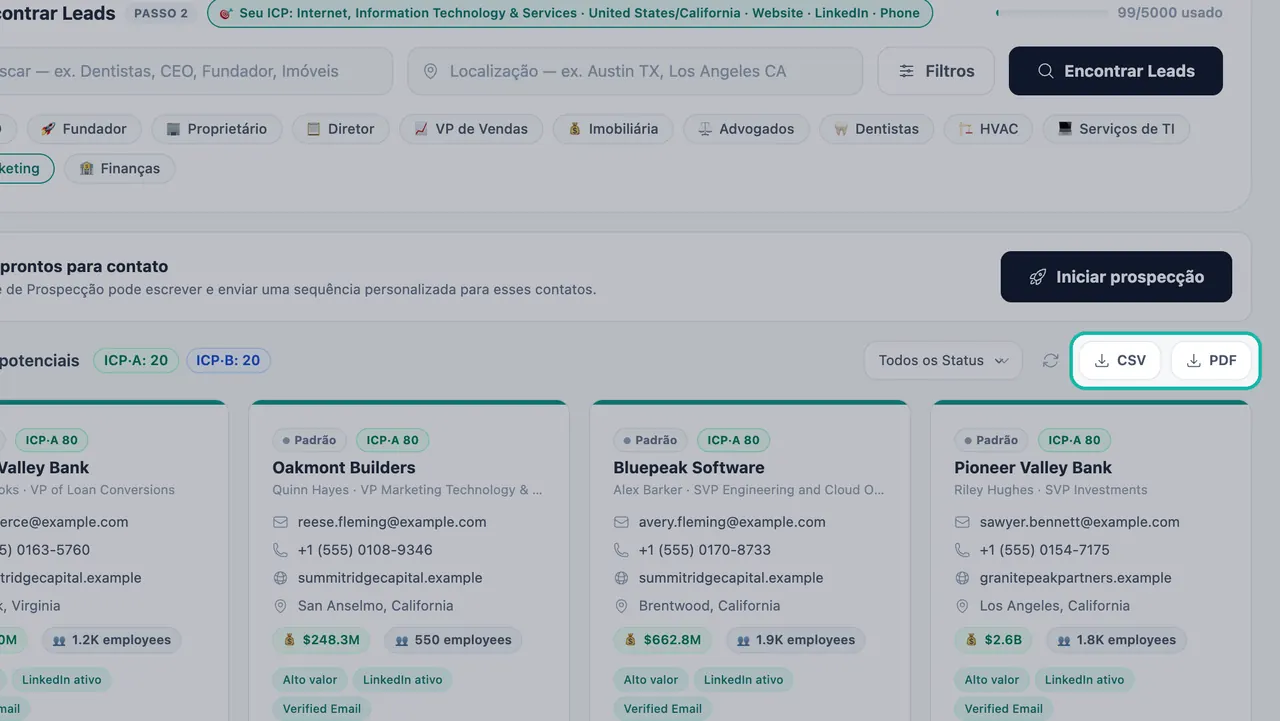The width and height of the screenshot is (1280, 721).
Task: Select the Dentistas chip
Action: (x=876, y=129)
